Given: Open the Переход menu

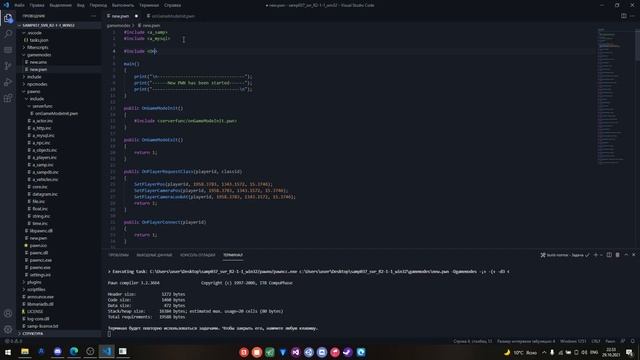Looking at the screenshot, I should (x=98, y=5).
